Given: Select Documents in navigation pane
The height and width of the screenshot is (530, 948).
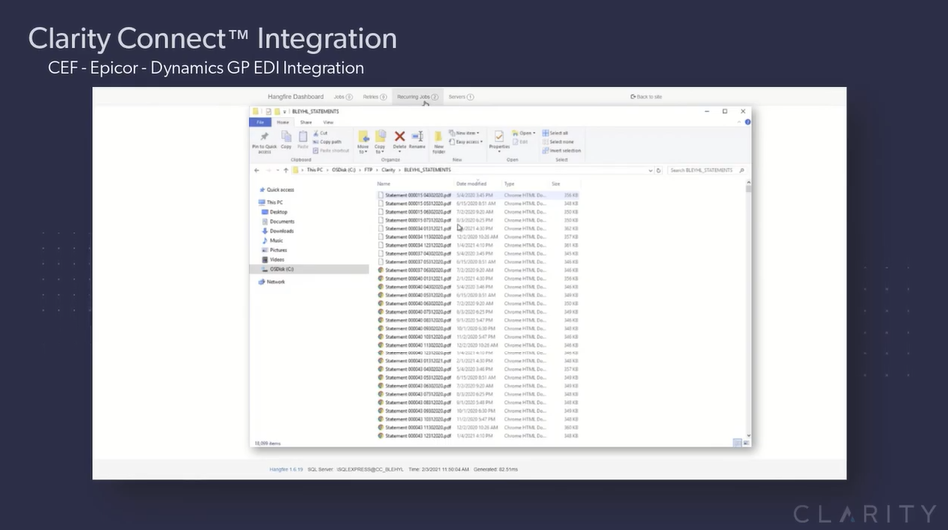Looking at the screenshot, I should click(278, 222).
